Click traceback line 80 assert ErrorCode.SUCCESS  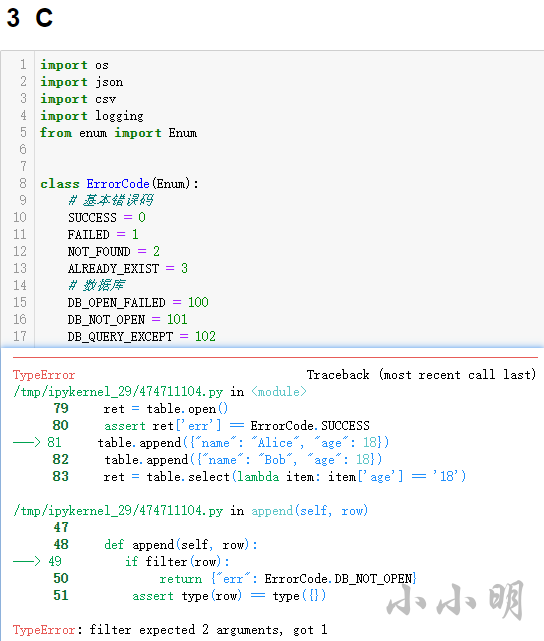[x=211, y=426]
